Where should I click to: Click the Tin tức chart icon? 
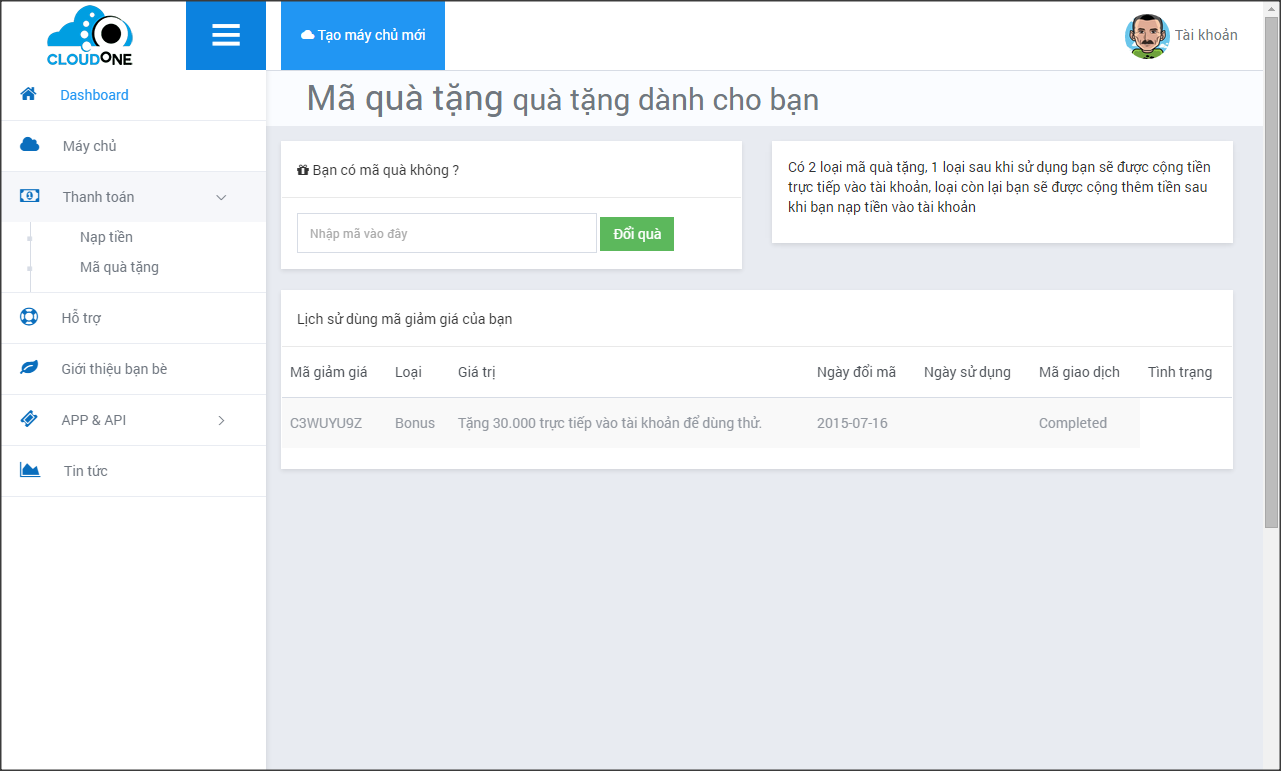click(x=30, y=470)
